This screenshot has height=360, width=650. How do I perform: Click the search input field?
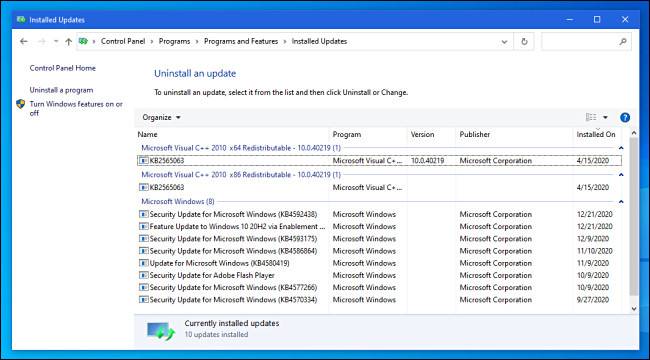(586, 41)
